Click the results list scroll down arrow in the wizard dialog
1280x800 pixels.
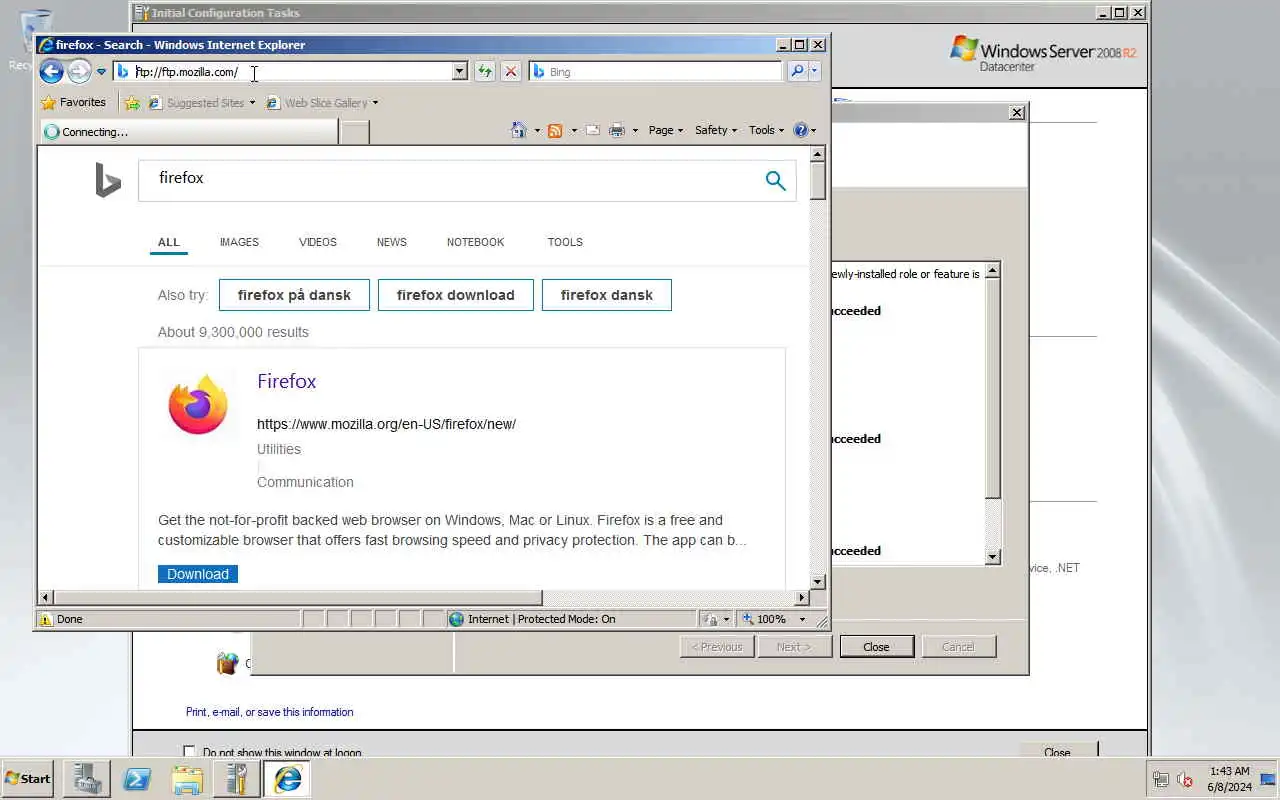tap(992, 557)
